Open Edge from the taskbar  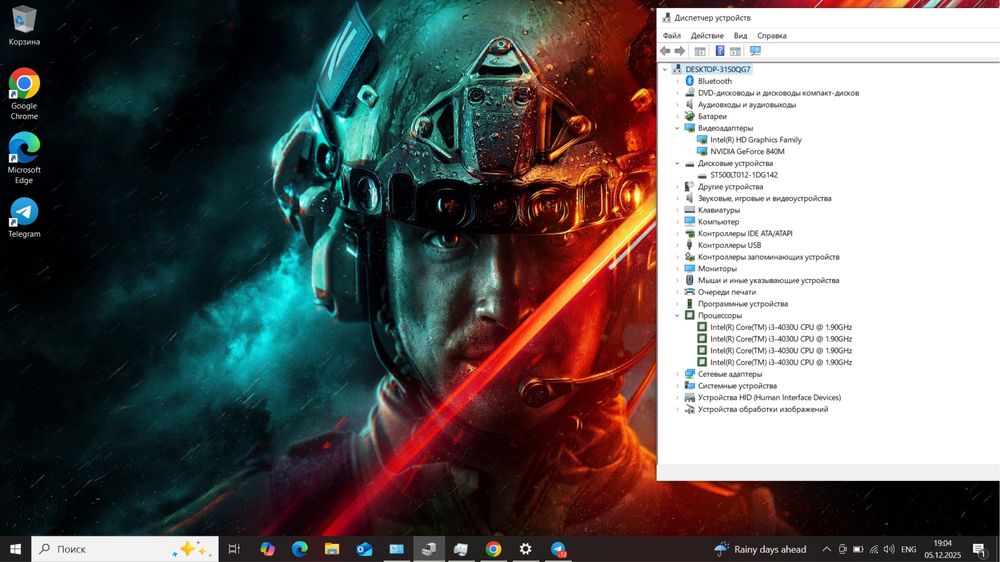300,549
